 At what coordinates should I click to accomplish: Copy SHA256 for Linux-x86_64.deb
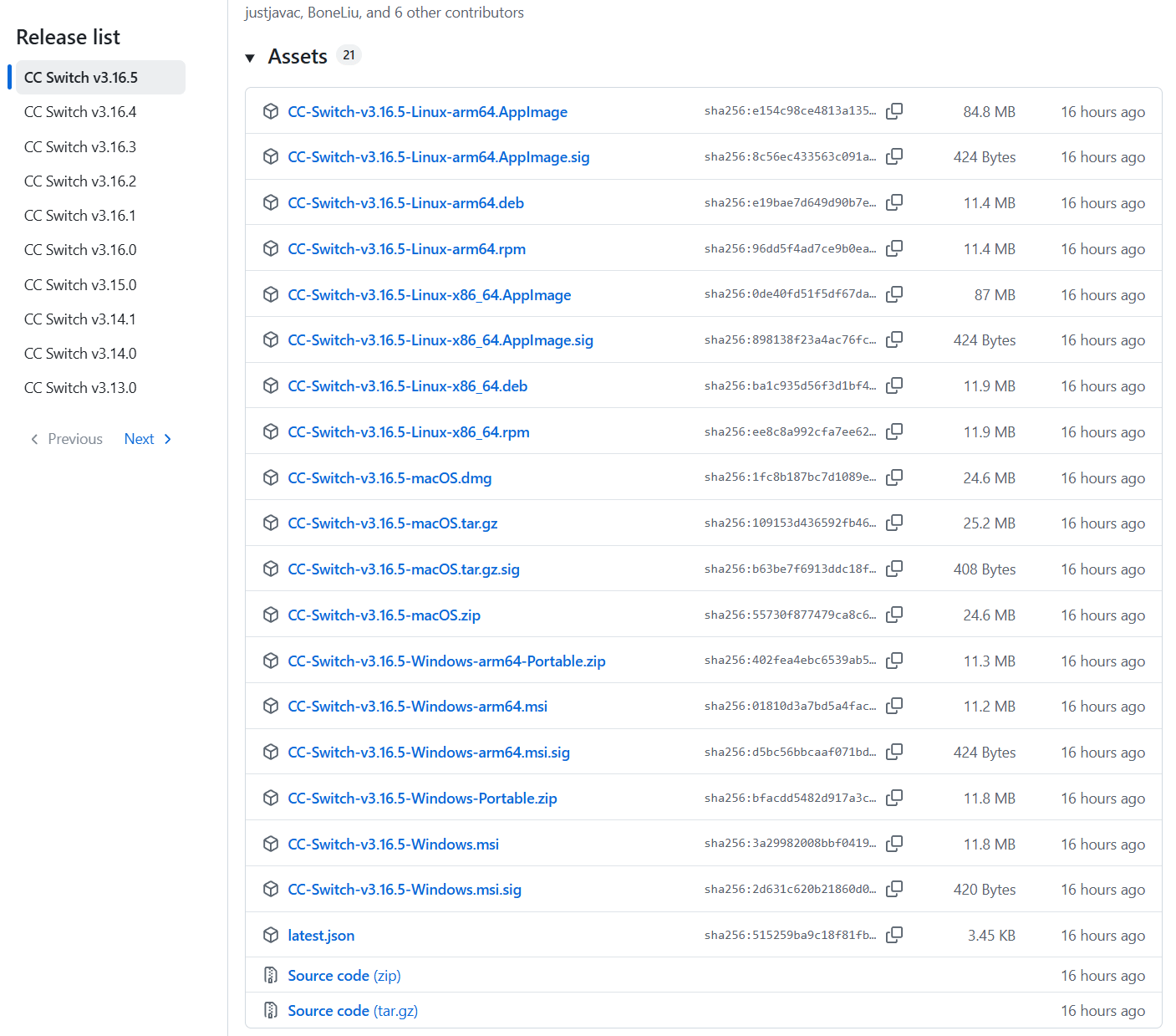pyautogui.click(x=894, y=385)
